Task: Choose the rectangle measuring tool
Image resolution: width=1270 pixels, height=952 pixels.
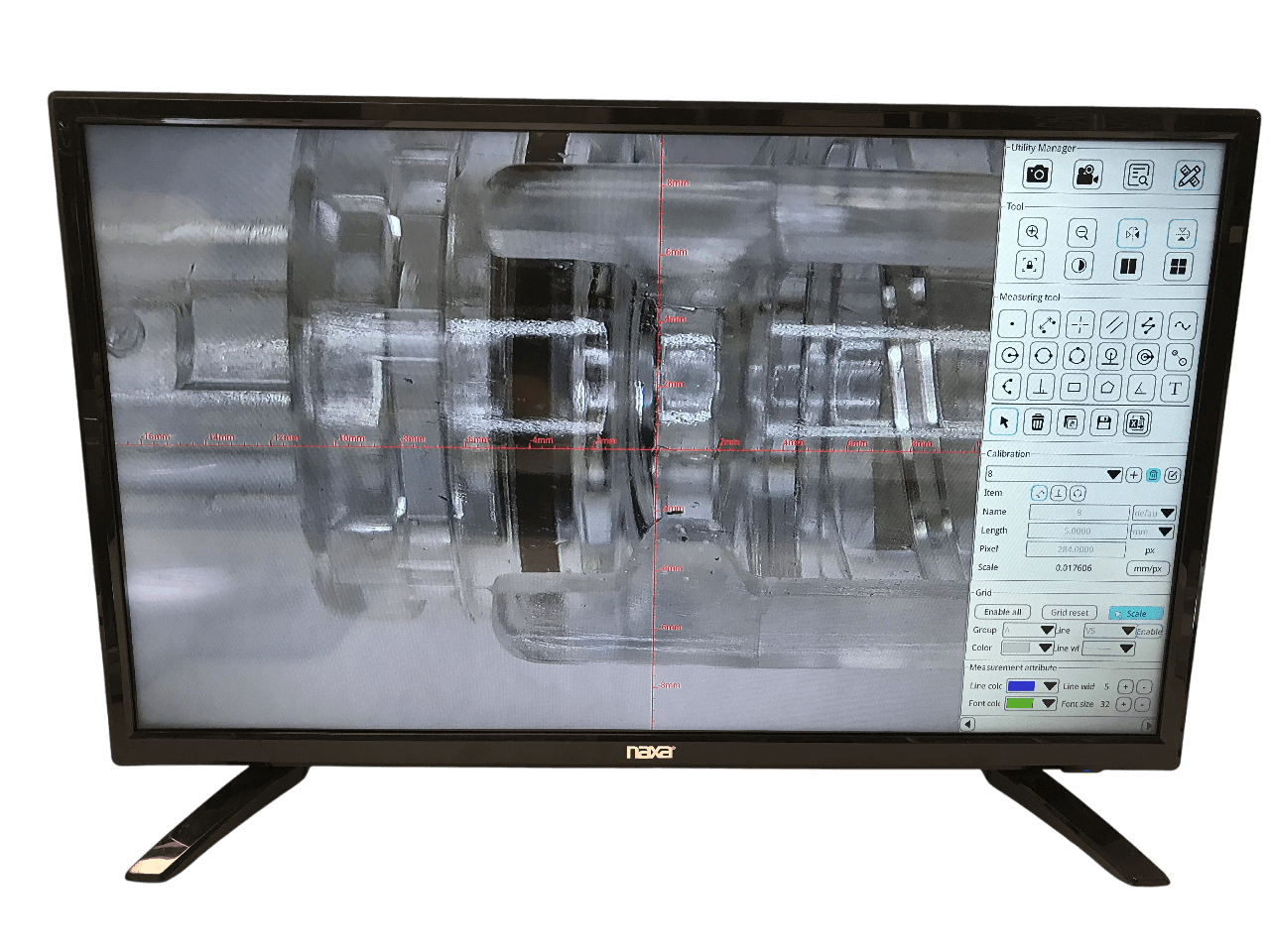Action: point(1074,387)
